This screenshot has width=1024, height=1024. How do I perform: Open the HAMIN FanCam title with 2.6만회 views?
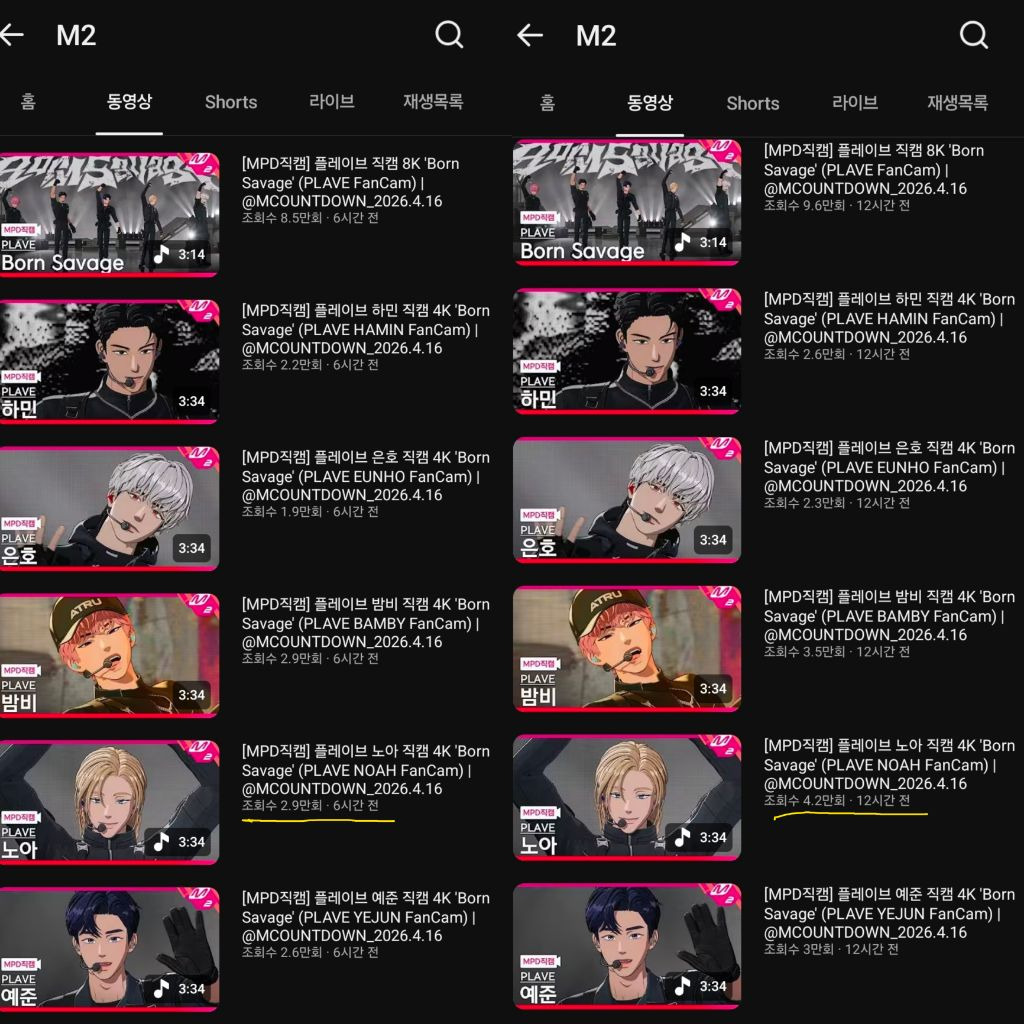click(x=889, y=318)
